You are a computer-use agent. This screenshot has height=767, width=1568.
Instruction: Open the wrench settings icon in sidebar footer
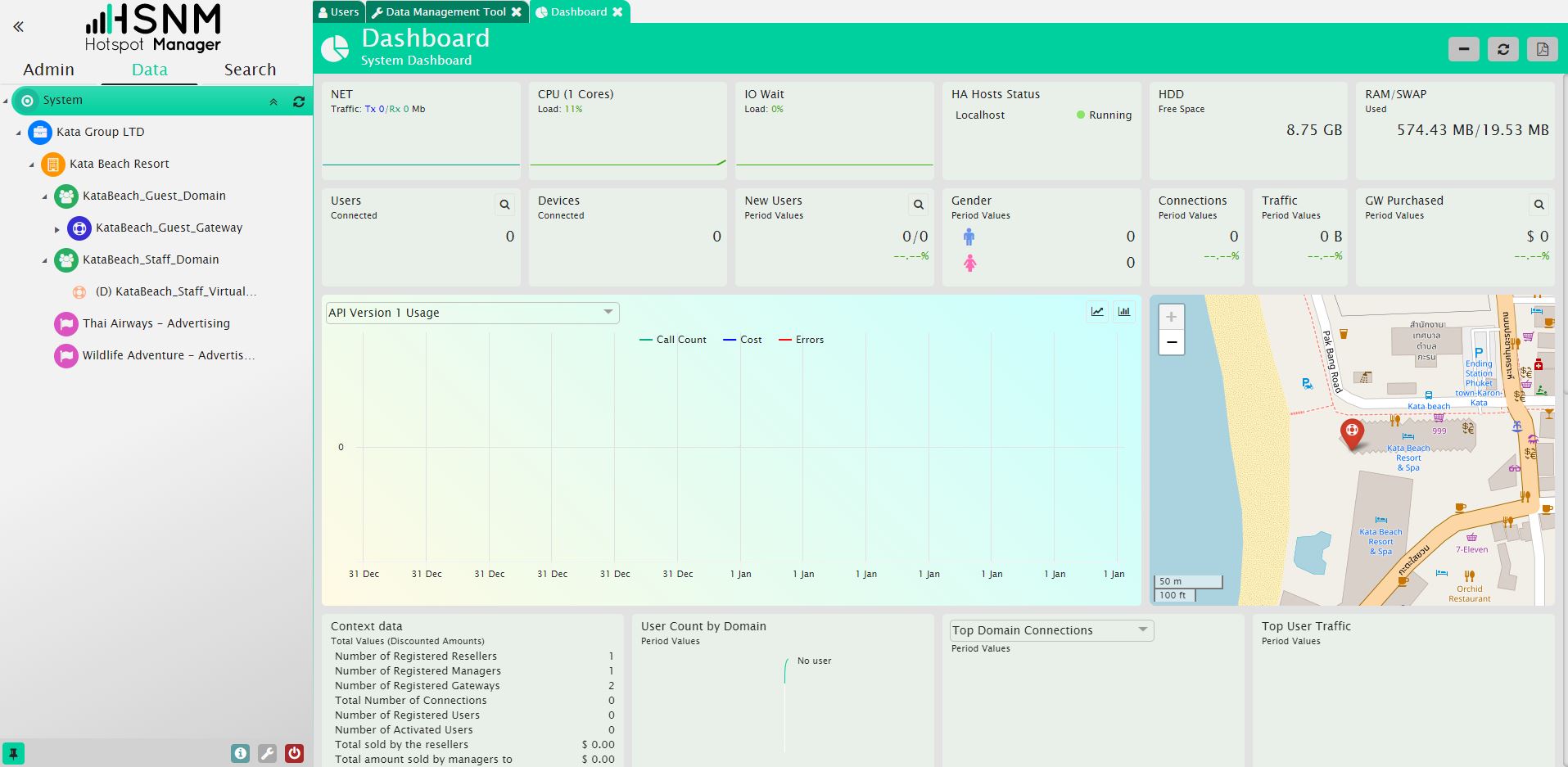pos(267,753)
